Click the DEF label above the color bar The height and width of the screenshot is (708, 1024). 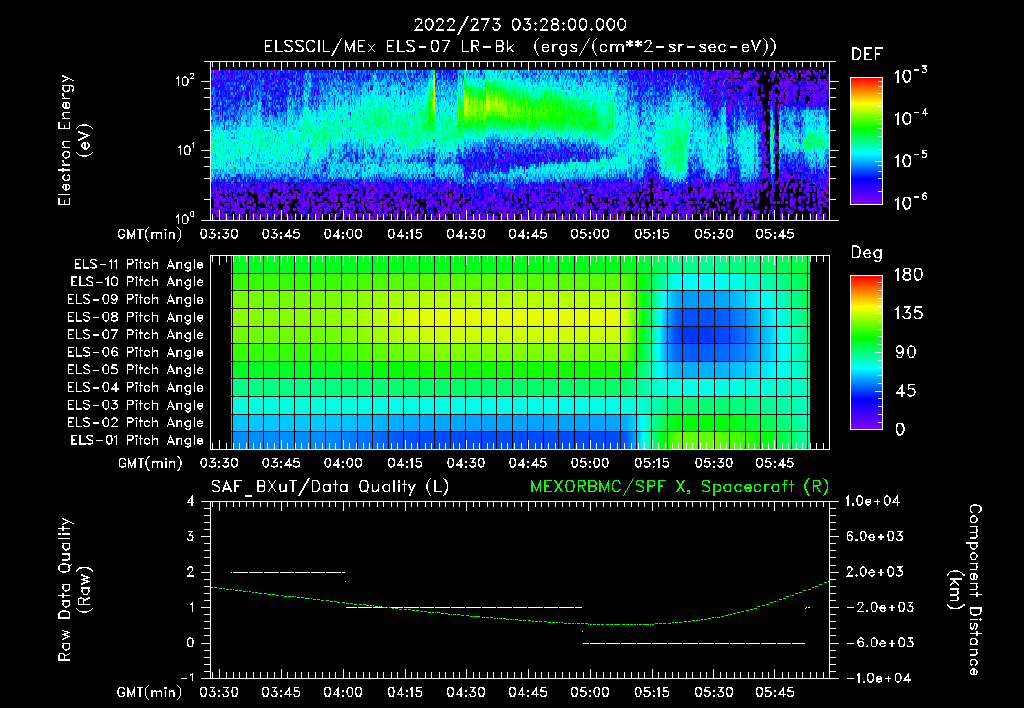point(866,55)
